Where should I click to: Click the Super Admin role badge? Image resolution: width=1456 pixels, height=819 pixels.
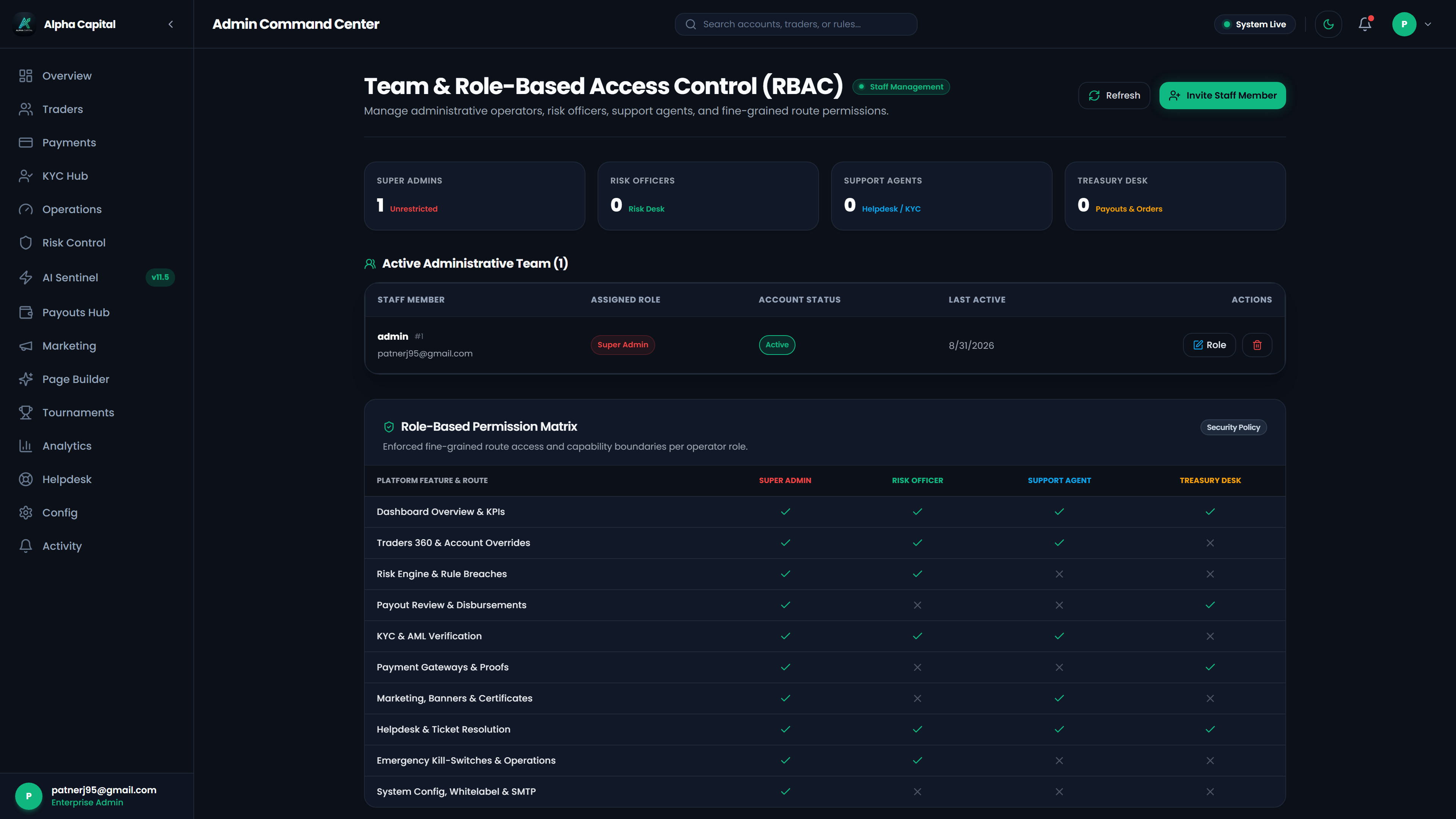(623, 345)
